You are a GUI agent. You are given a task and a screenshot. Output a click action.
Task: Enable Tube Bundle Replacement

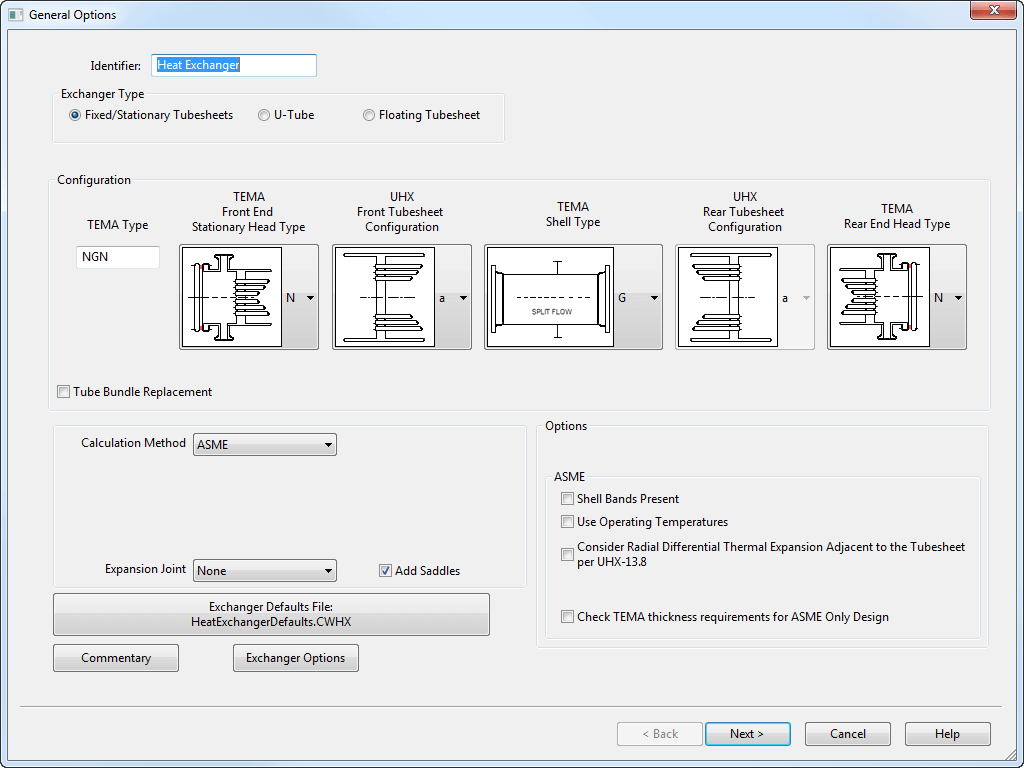pyautogui.click(x=63, y=391)
